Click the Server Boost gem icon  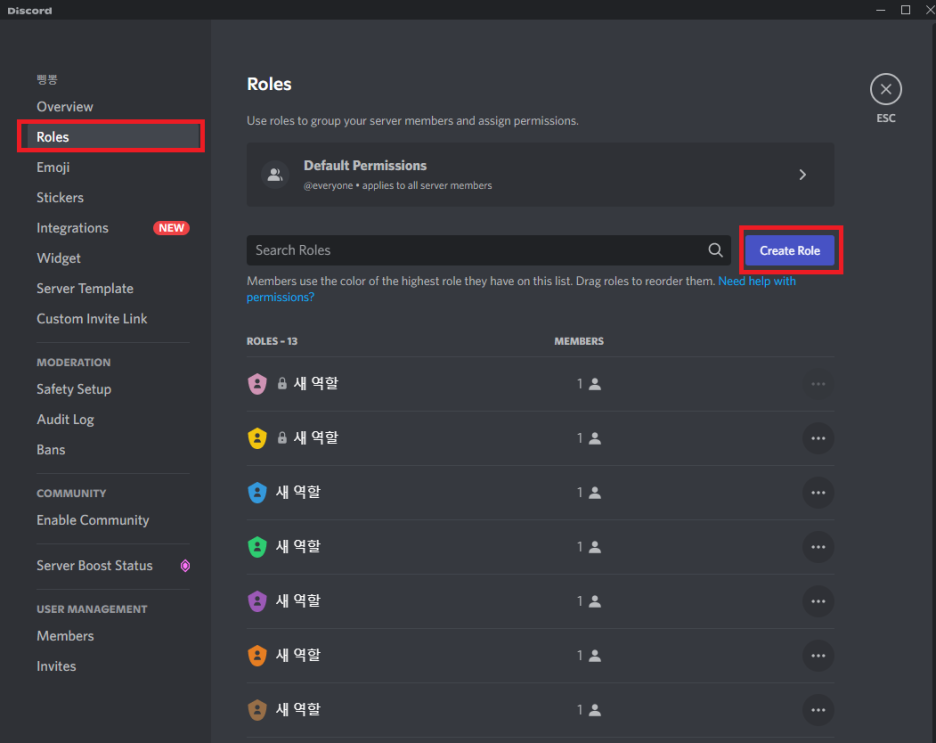click(x=185, y=566)
